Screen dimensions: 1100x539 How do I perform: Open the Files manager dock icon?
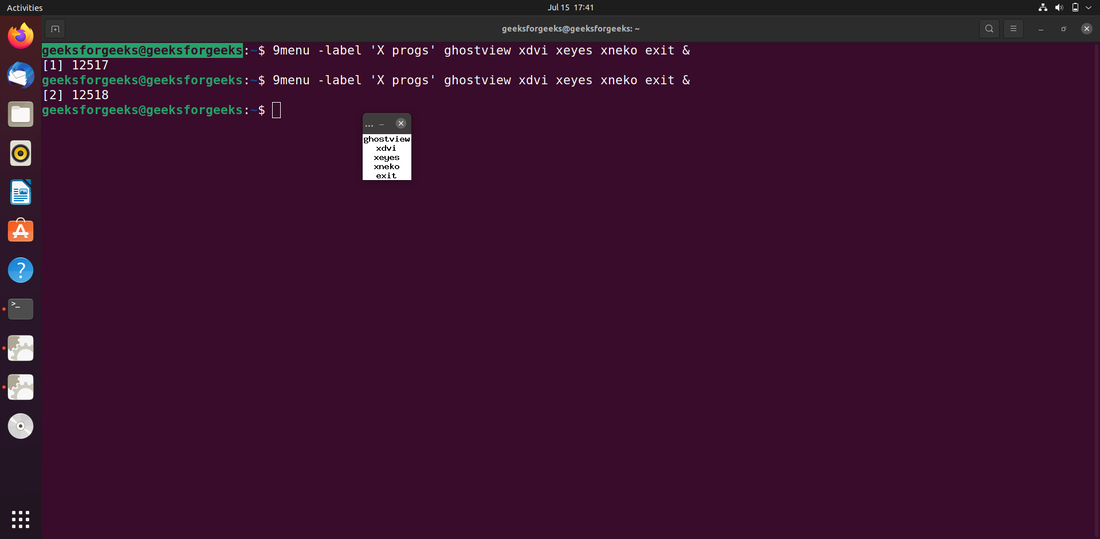click(x=20, y=114)
